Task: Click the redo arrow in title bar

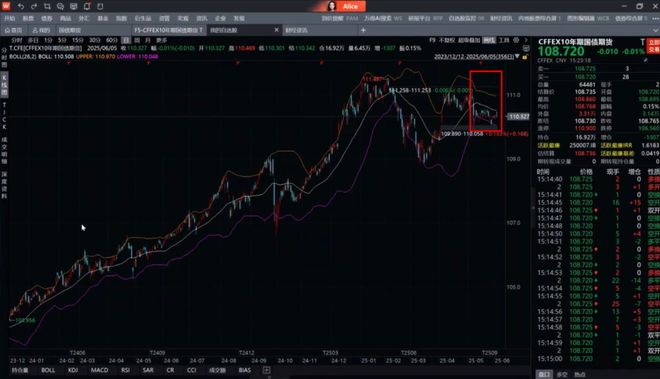Action: (34, 6)
